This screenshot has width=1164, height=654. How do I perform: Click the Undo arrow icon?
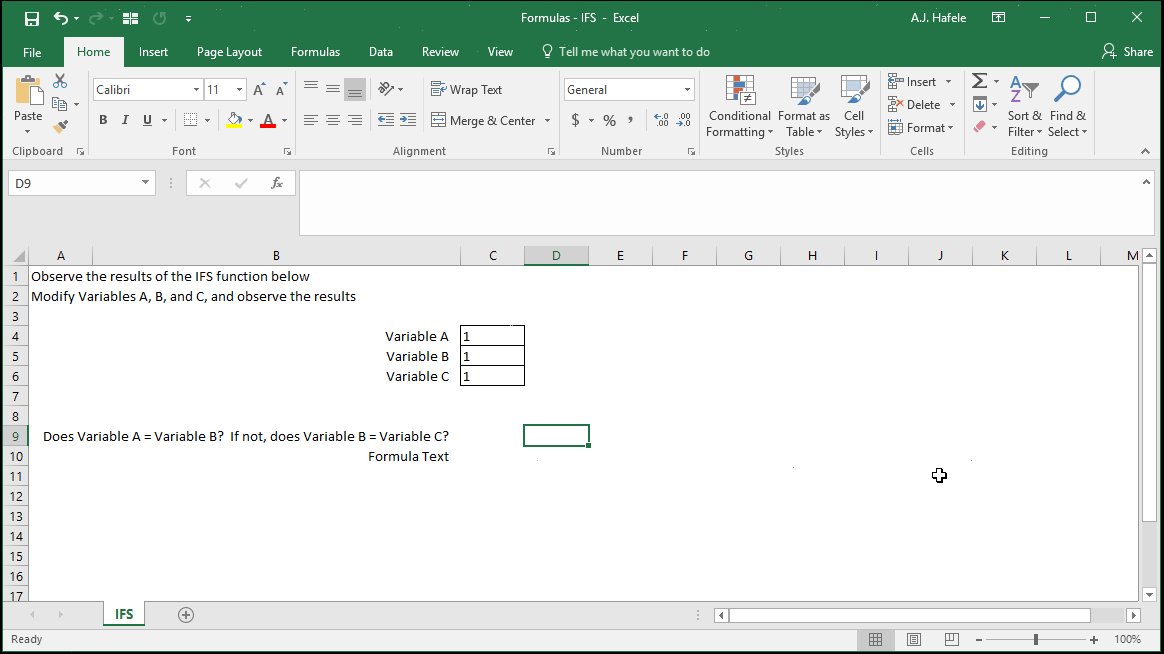point(61,19)
